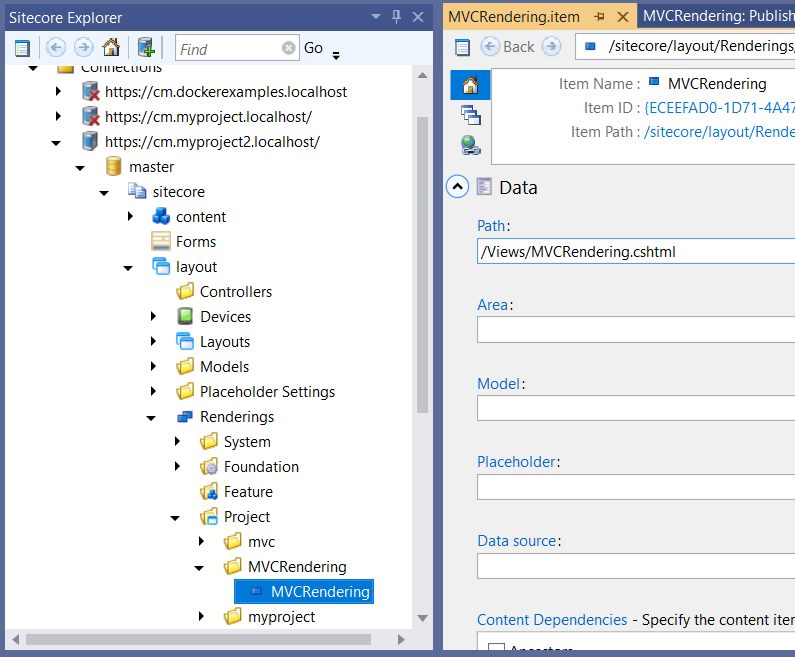
Task: Collapse the layout node
Action: pyautogui.click(x=128, y=268)
